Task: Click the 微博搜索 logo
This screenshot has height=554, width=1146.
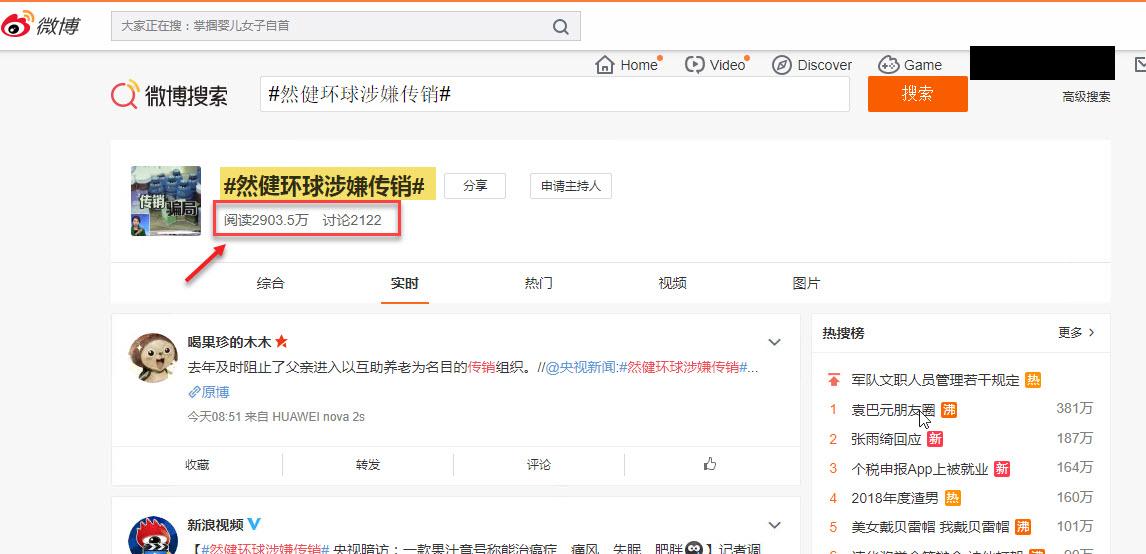Action: coord(170,95)
